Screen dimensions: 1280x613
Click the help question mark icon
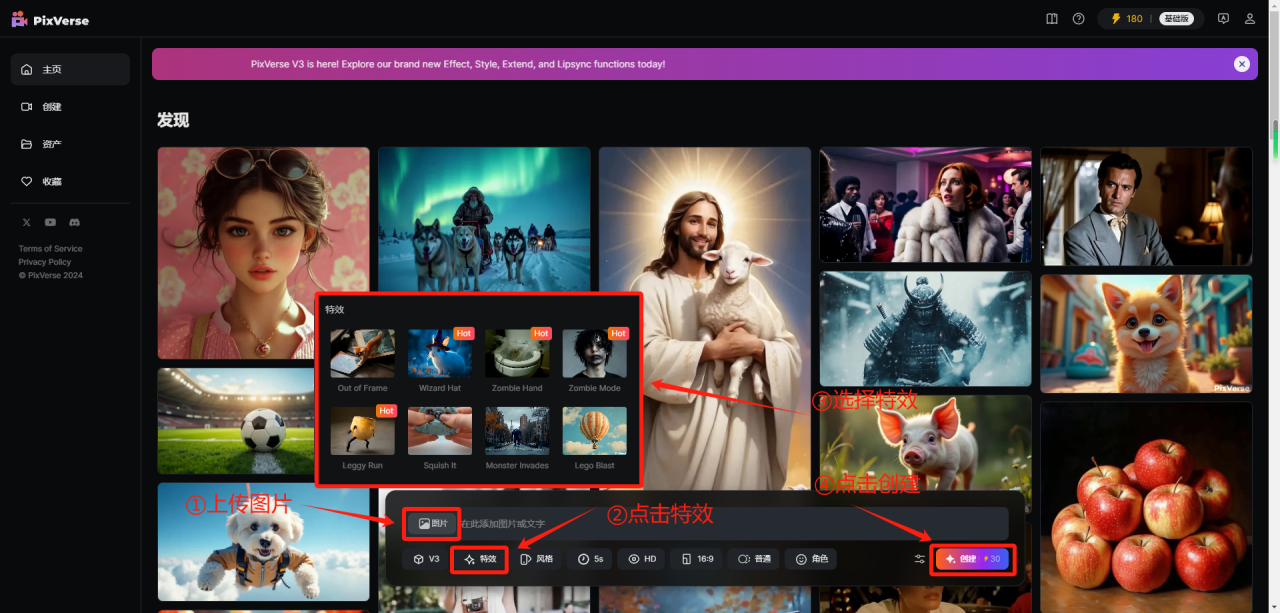tap(1078, 19)
